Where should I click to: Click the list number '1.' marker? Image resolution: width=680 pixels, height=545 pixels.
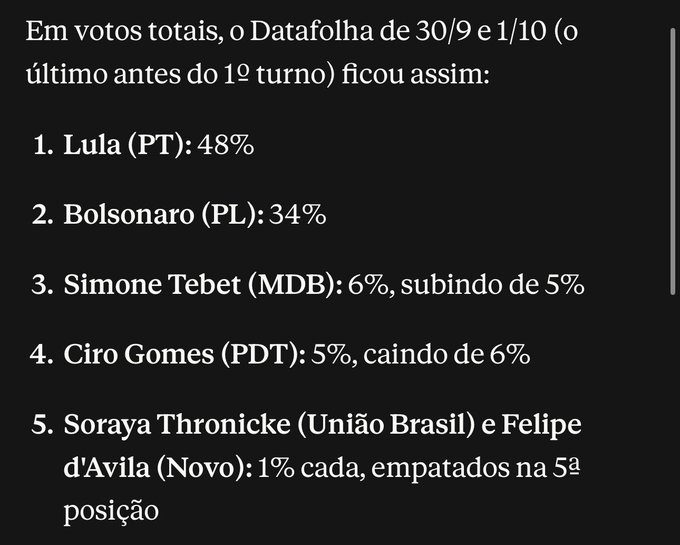coord(43,145)
